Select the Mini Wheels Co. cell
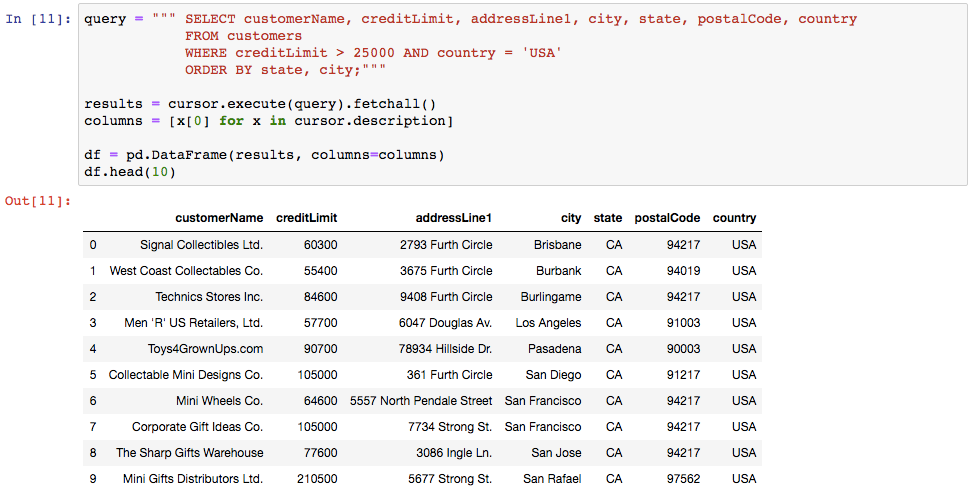 click(219, 401)
